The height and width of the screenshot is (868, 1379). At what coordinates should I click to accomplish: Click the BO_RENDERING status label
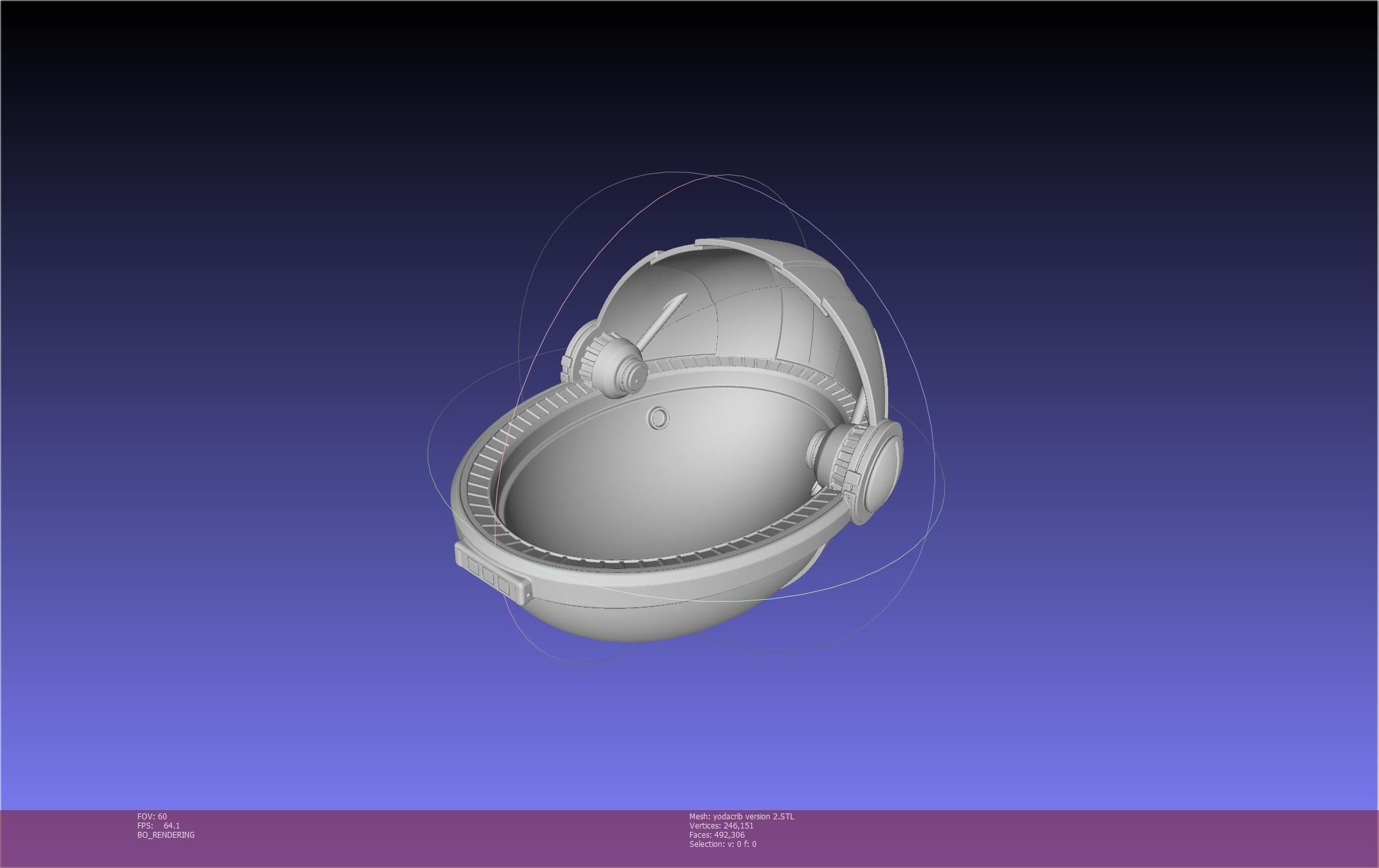click(x=166, y=834)
